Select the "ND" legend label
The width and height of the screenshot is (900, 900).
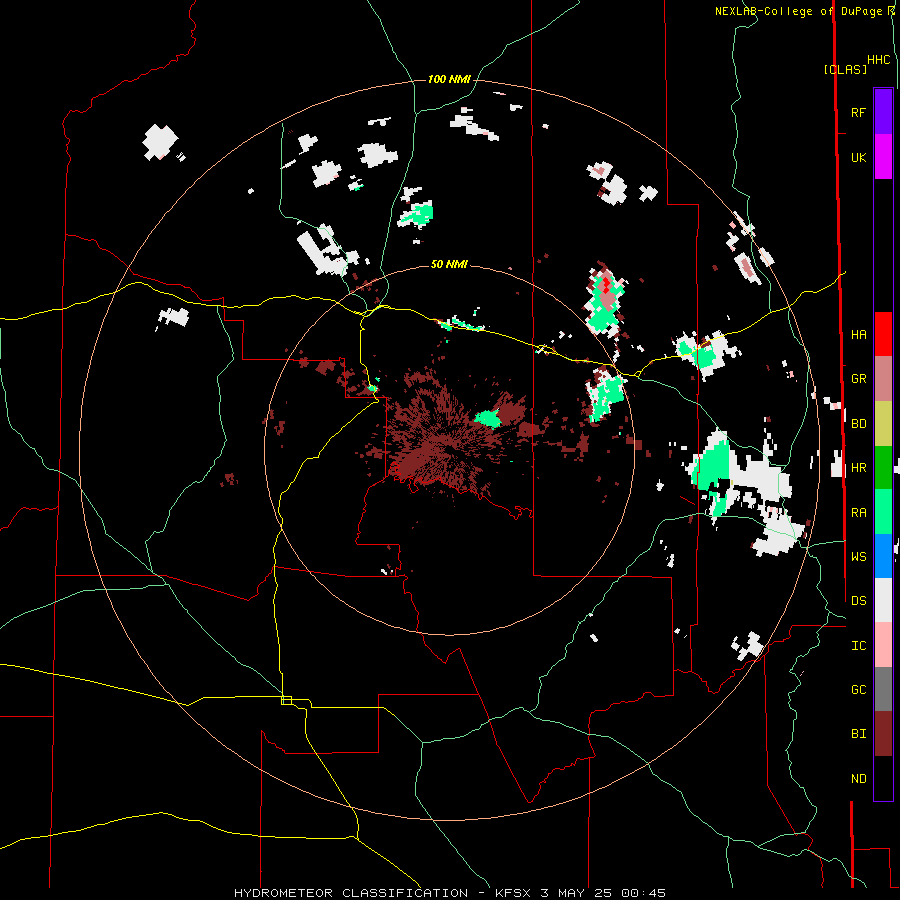click(858, 779)
